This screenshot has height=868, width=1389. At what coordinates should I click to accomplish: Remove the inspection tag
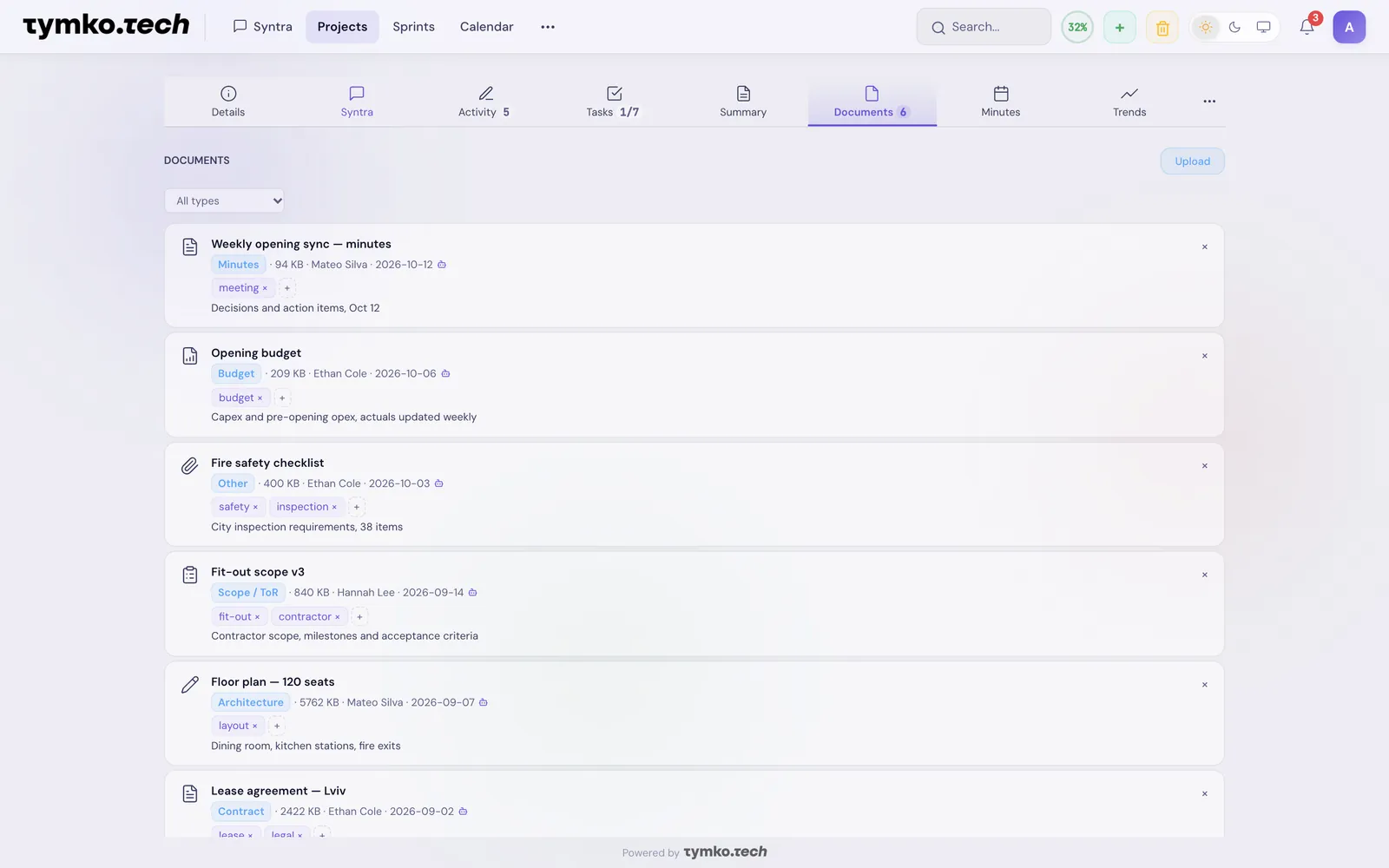(x=334, y=508)
